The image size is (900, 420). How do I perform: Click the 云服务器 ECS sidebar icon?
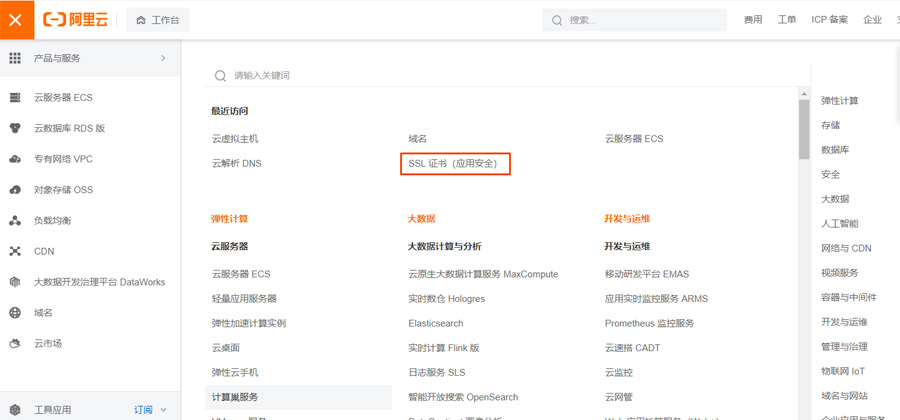[15, 98]
